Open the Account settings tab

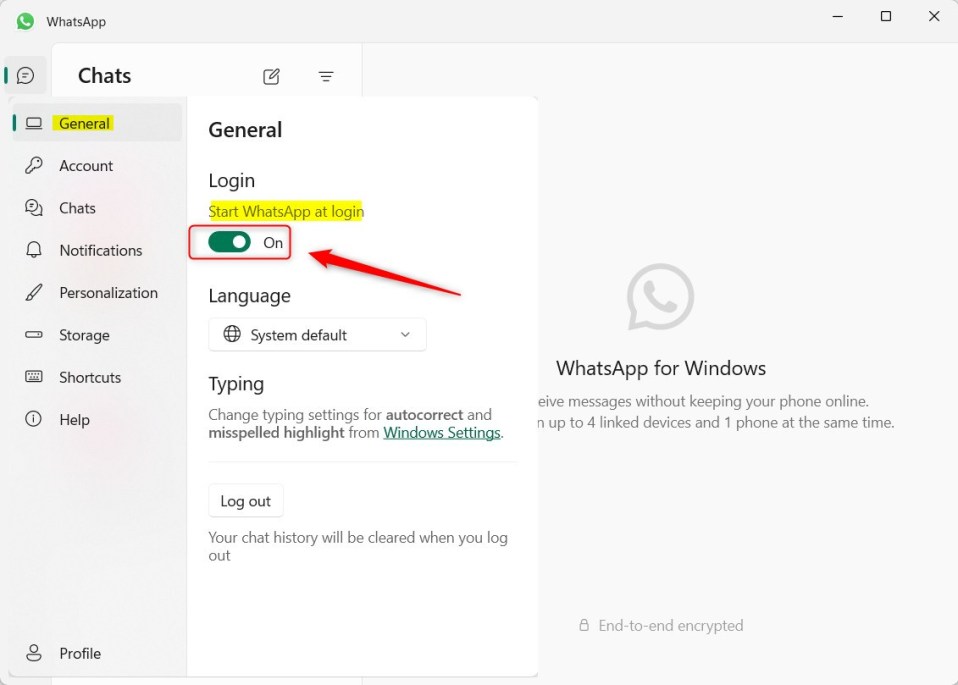tap(97, 166)
